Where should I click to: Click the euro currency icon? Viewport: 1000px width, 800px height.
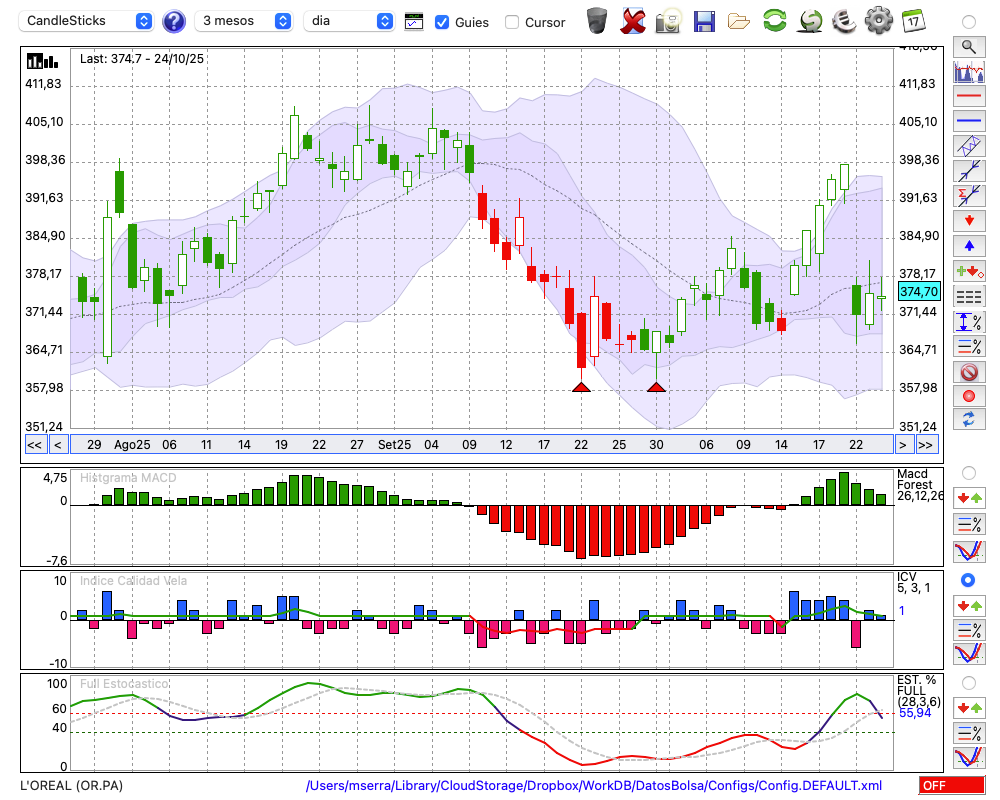click(x=844, y=21)
